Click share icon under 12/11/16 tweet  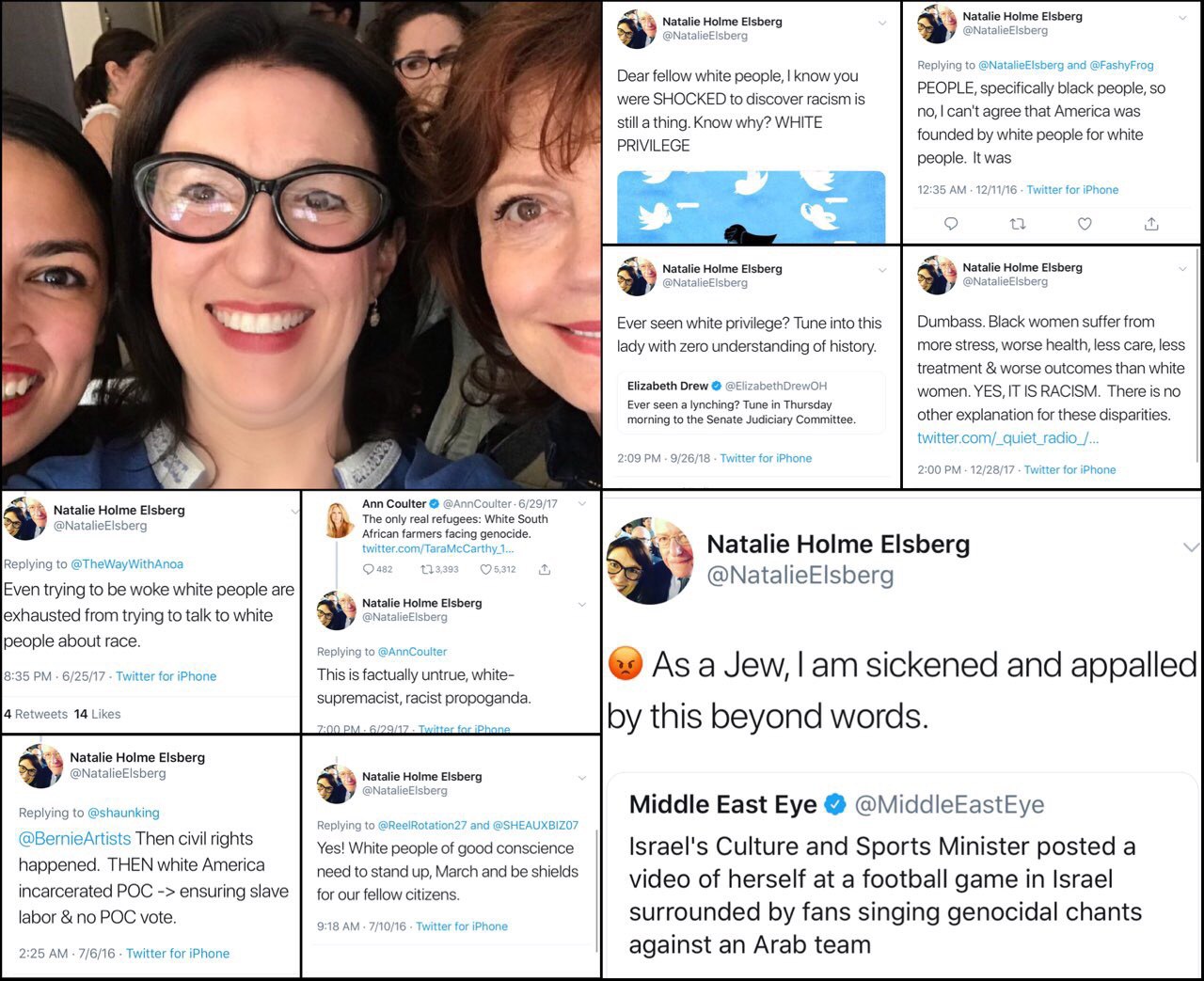[1151, 224]
